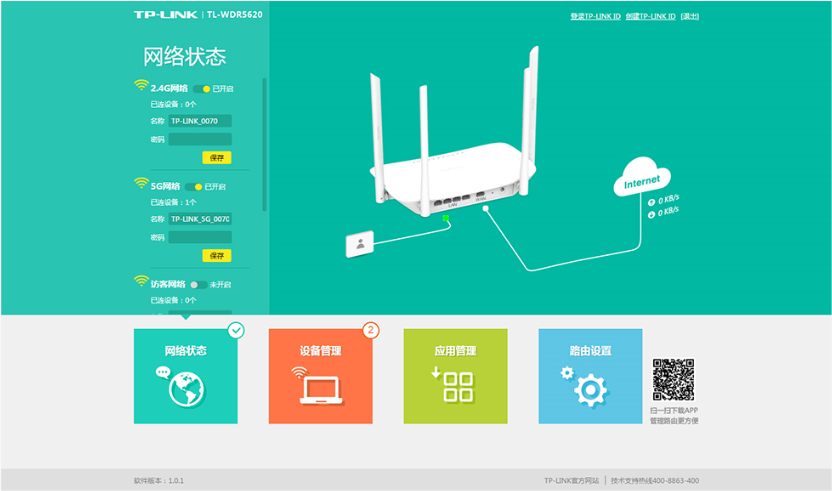
Task: Click the 退出 logout link
Action: tap(690, 17)
